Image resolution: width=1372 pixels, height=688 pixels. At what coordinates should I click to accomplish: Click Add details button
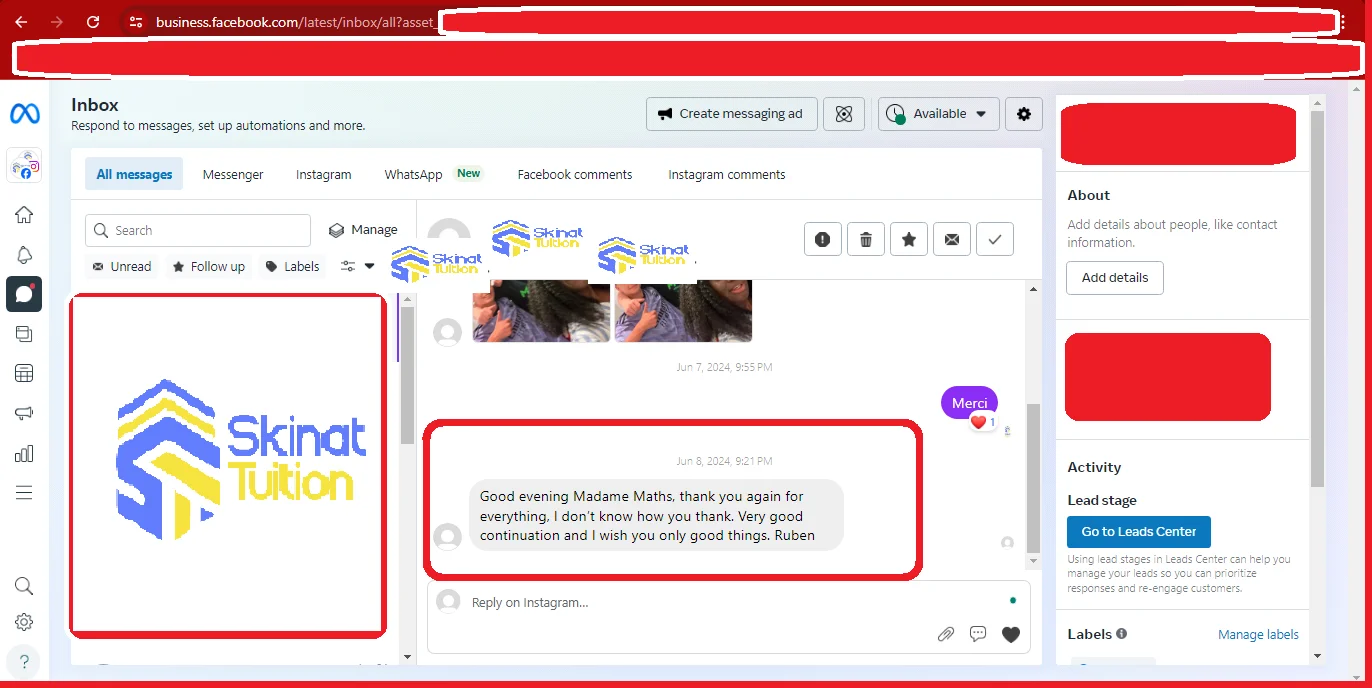tap(1115, 278)
